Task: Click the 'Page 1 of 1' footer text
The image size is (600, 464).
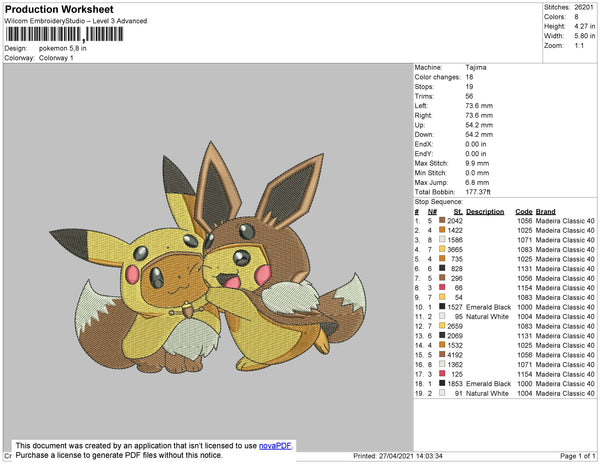Action: [x=578, y=456]
